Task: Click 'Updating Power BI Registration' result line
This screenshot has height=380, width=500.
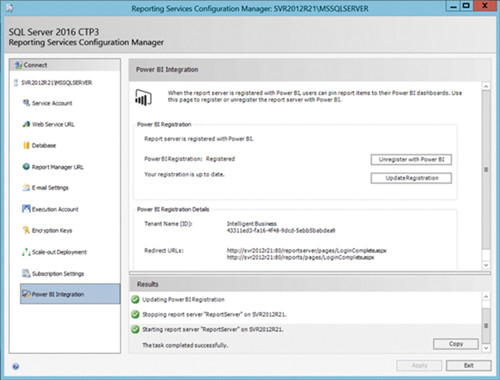Action: [x=183, y=300]
